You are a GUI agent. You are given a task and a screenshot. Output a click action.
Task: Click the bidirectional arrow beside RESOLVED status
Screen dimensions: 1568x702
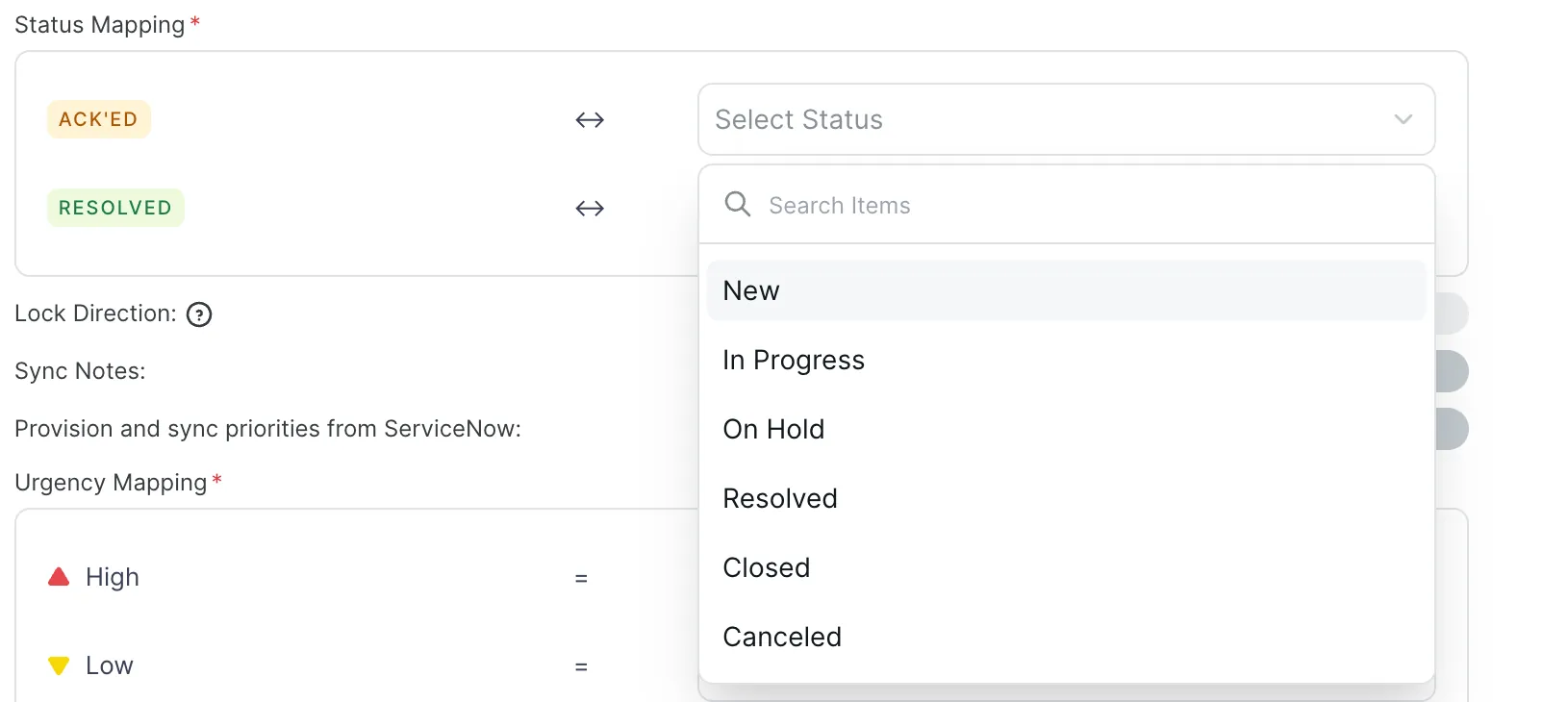(x=590, y=209)
